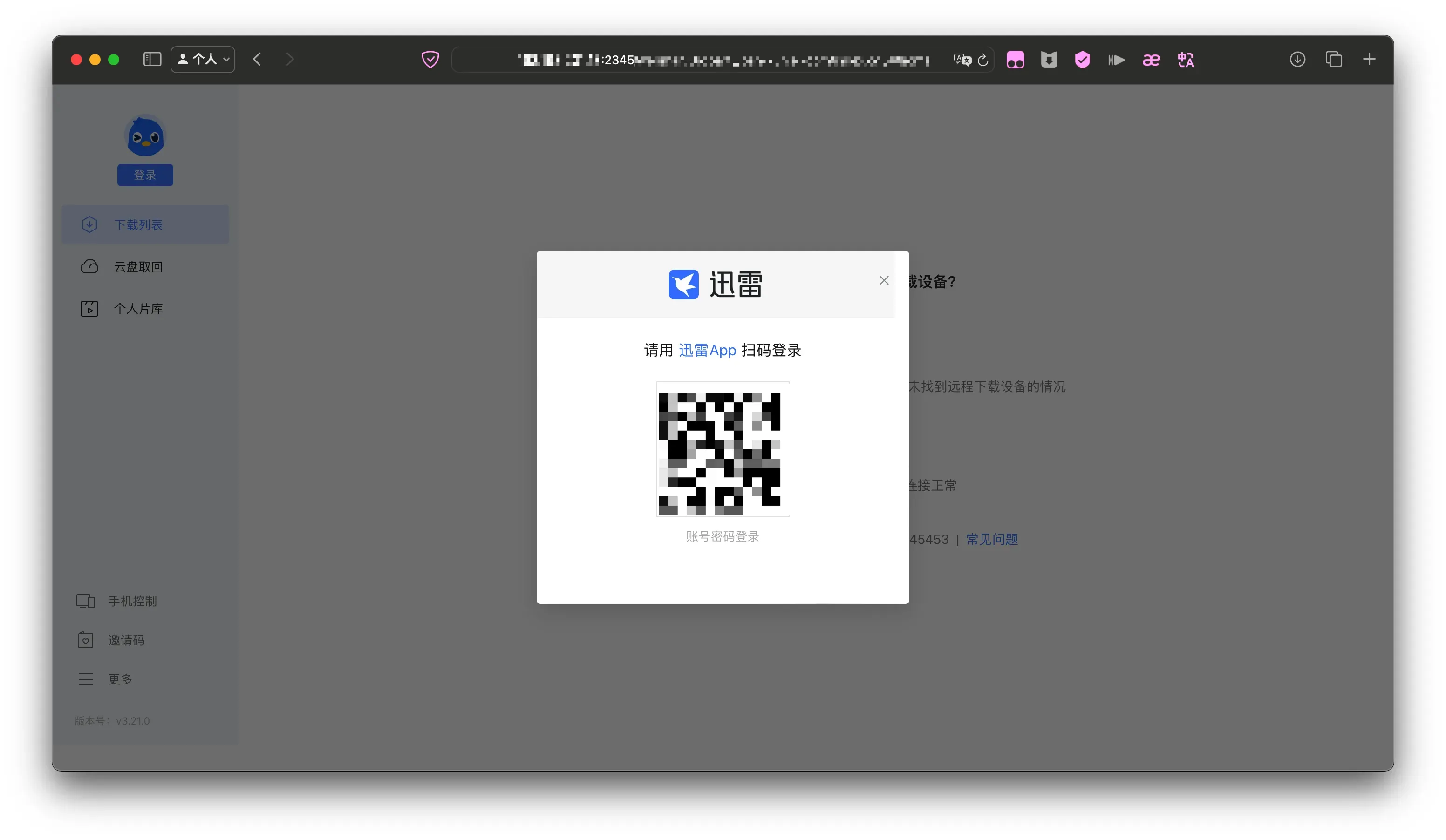Open 邀请码 in the sidebar
1446x840 pixels.
(111, 640)
